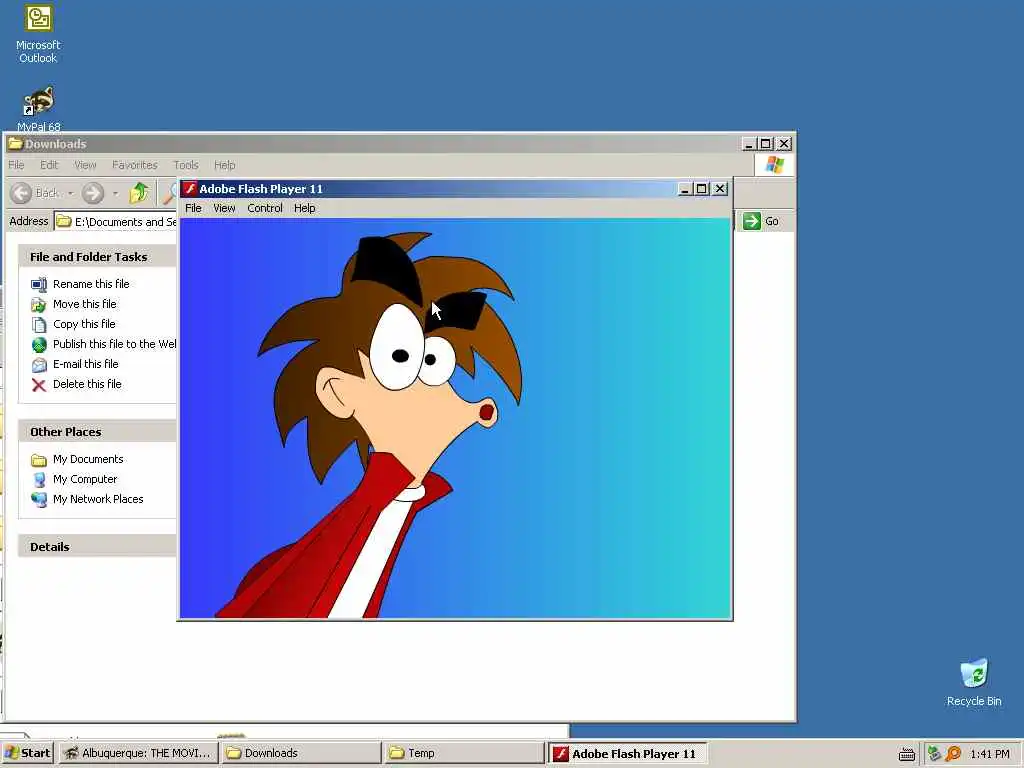The image size is (1024, 768).
Task: Click the Flash Player title bar icon
Action: (189, 189)
